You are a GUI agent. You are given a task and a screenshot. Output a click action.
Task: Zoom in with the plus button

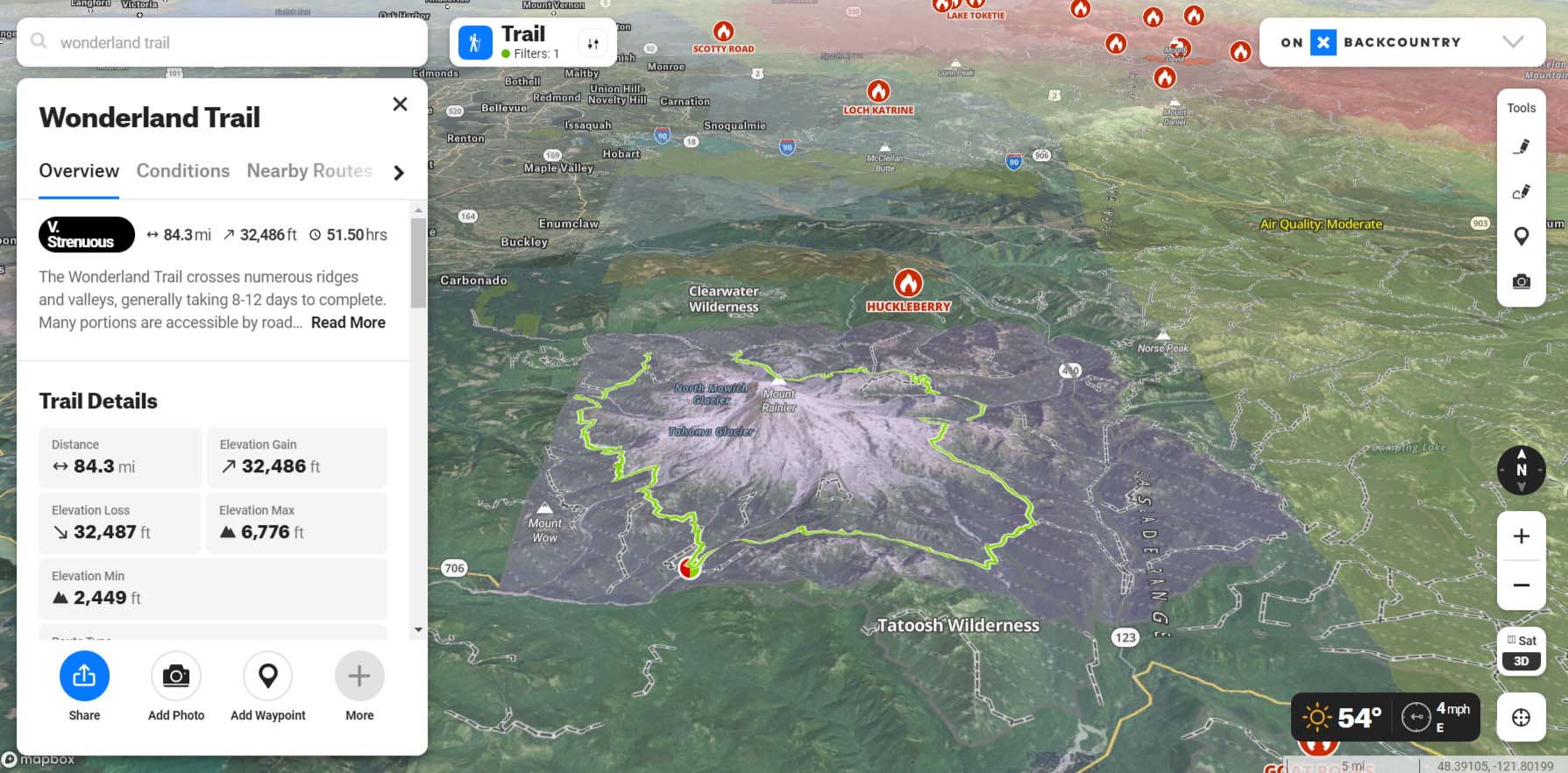point(1521,536)
